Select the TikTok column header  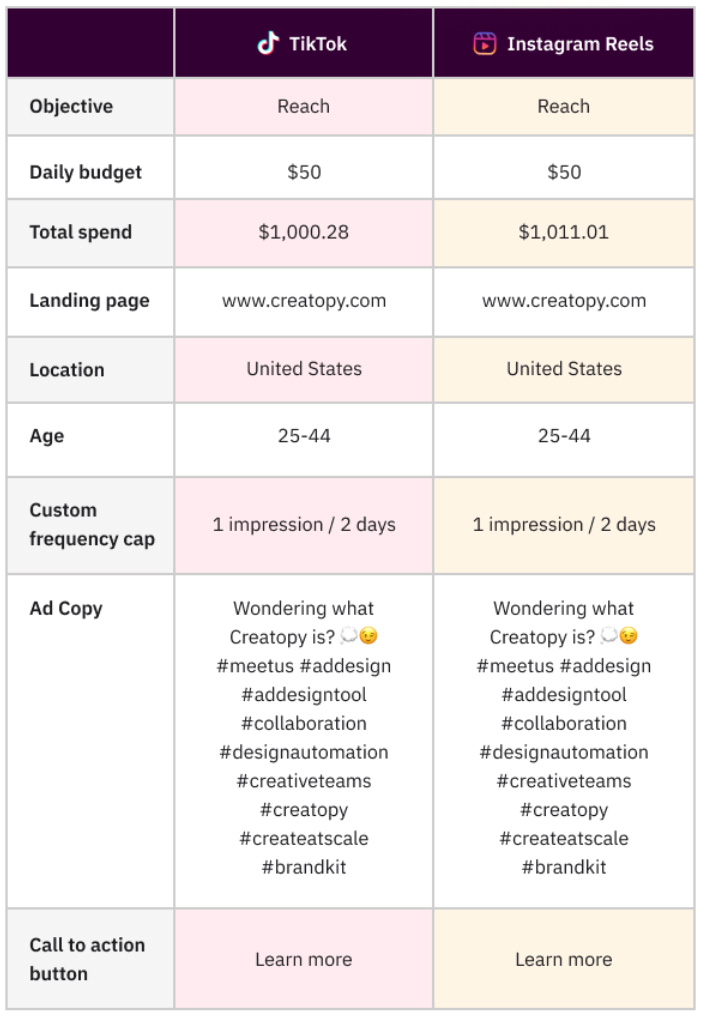[x=303, y=43]
